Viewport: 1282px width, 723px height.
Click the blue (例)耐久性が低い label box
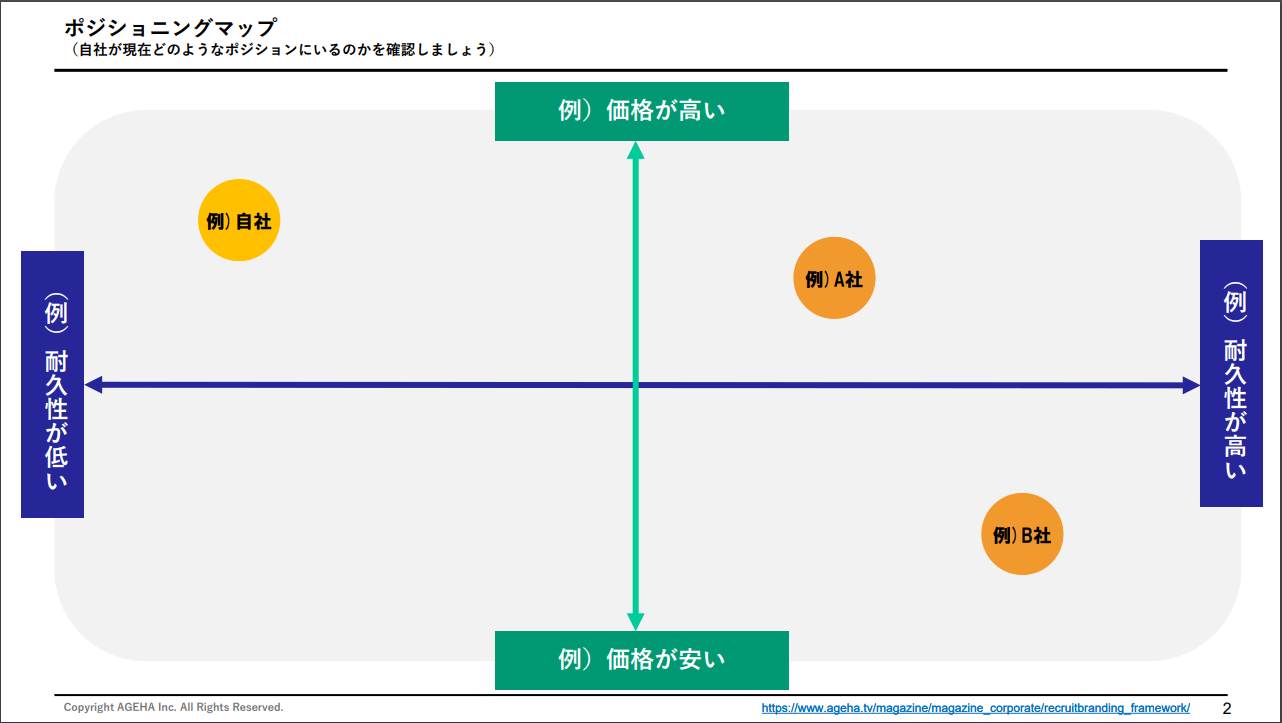tap(52, 384)
